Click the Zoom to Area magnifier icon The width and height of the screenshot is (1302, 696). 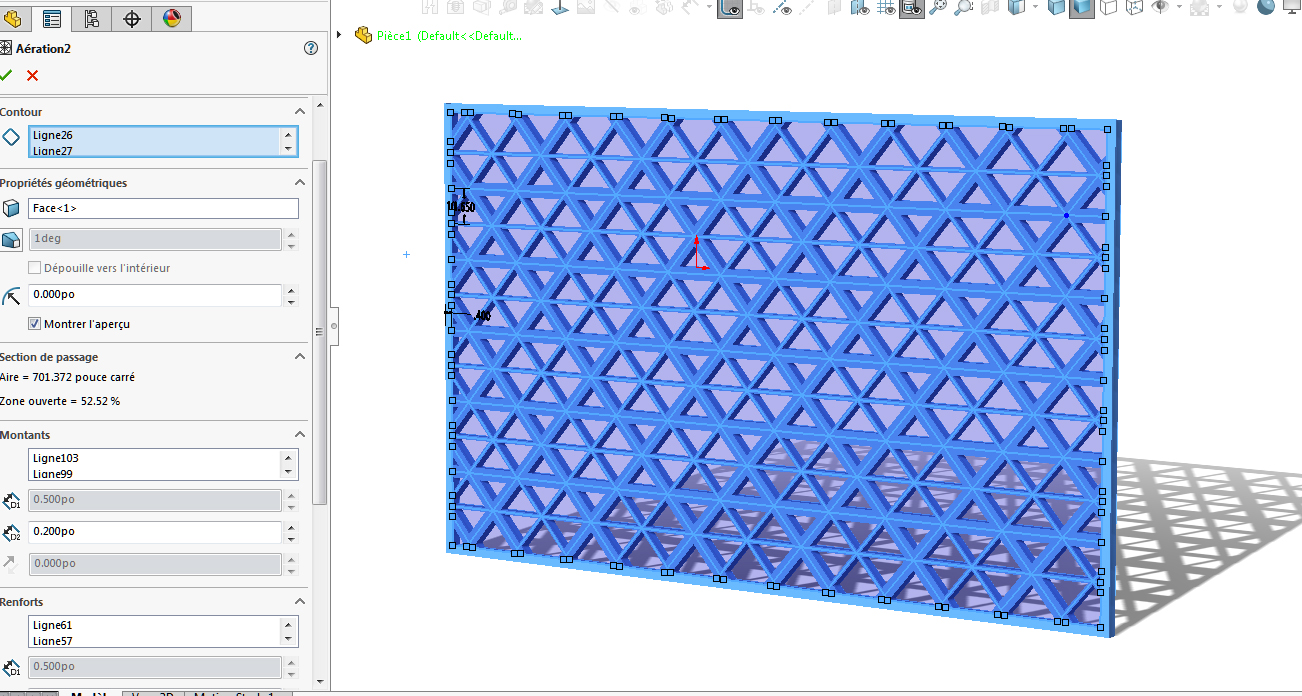tap(963, 7)
